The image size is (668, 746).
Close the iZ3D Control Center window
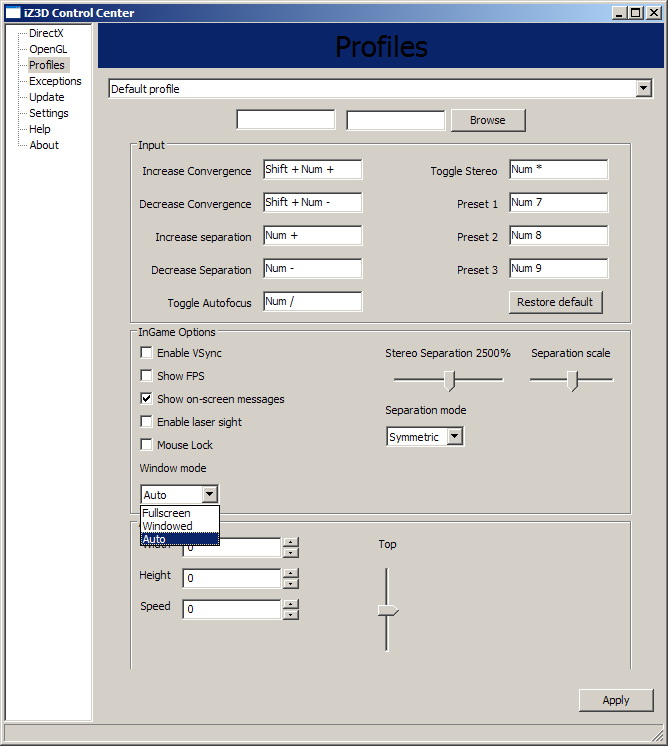(654, 13)
